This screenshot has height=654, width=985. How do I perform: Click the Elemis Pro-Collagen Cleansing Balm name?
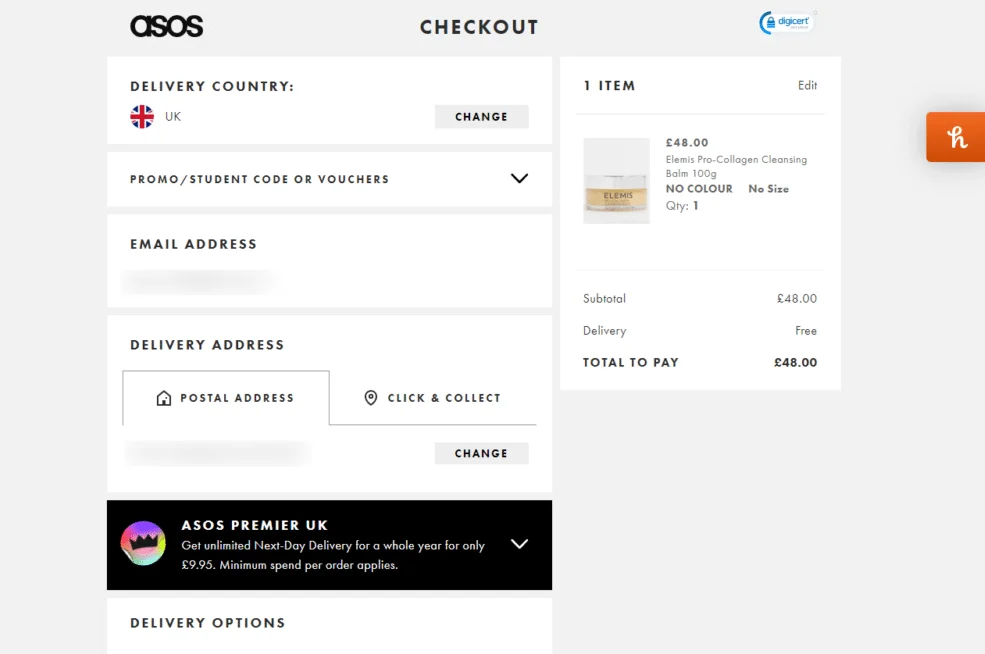[x=736, y=166]
